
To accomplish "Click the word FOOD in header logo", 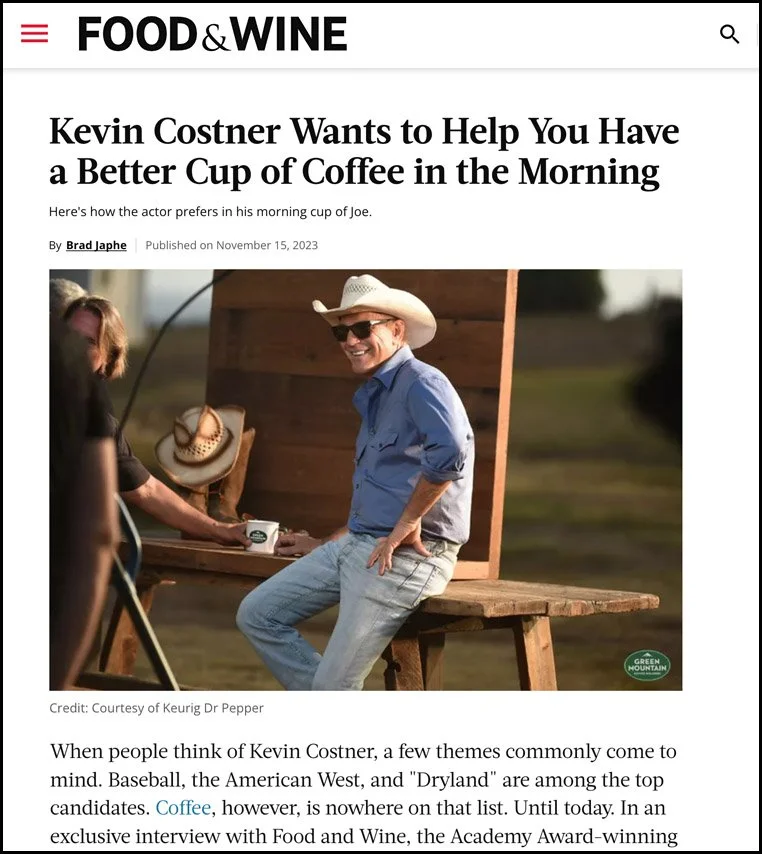I will coord(138,34).
